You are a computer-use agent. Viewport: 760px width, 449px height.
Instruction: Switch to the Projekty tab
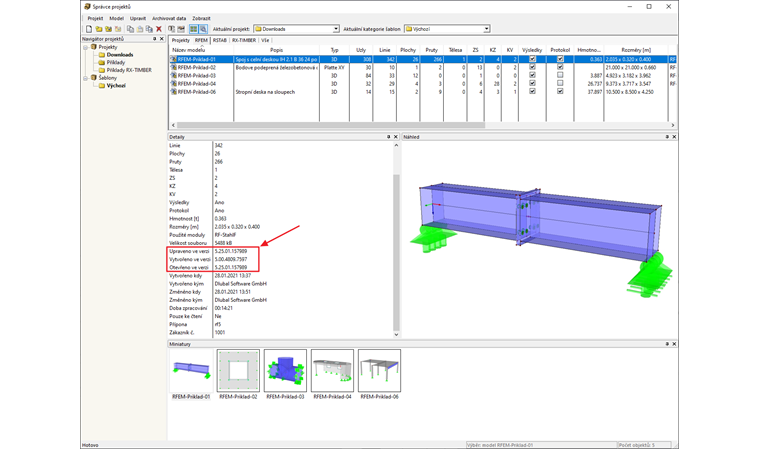pos(181,40)
